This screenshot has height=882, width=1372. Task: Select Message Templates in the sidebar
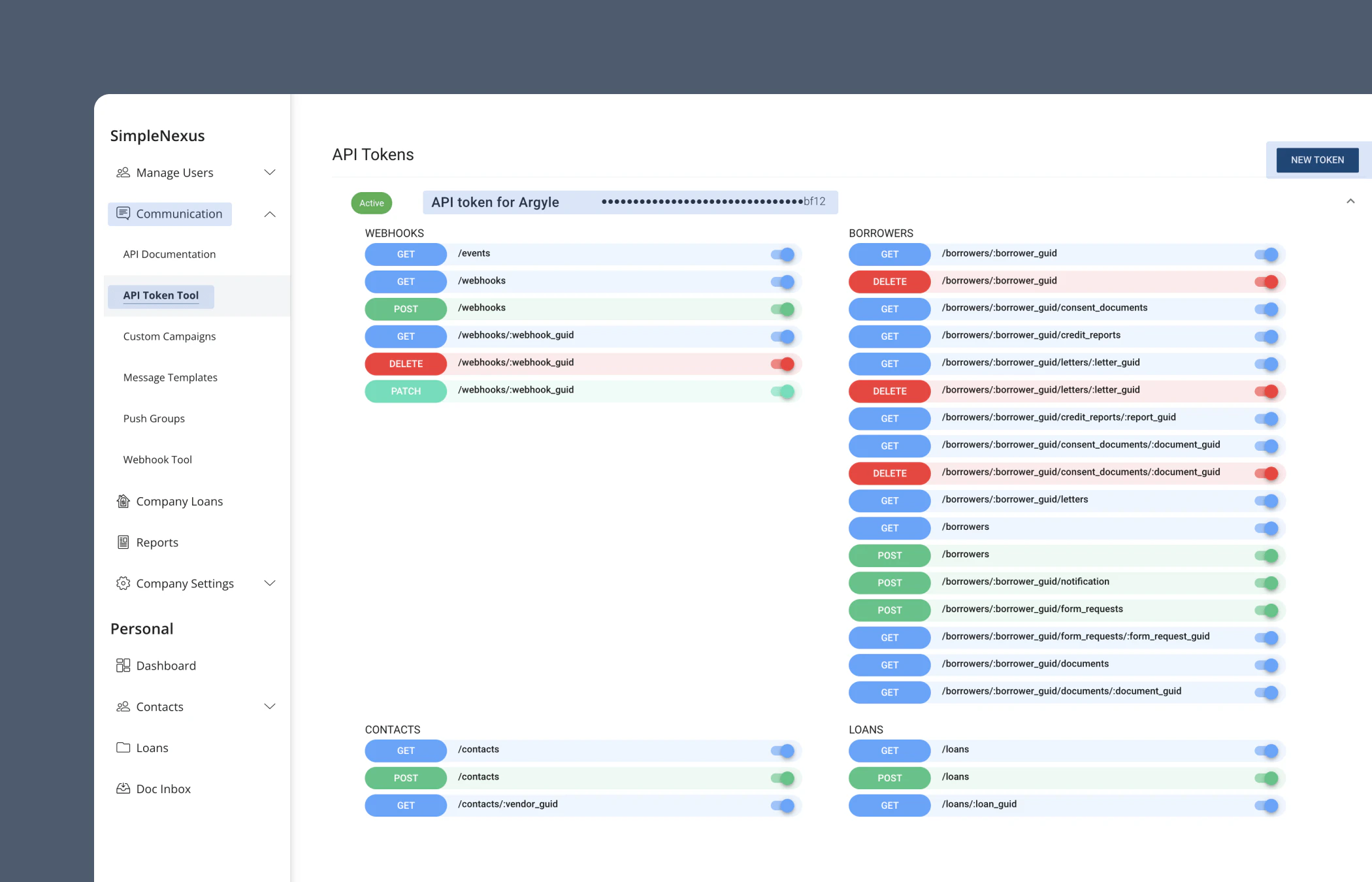coord(170,377)
